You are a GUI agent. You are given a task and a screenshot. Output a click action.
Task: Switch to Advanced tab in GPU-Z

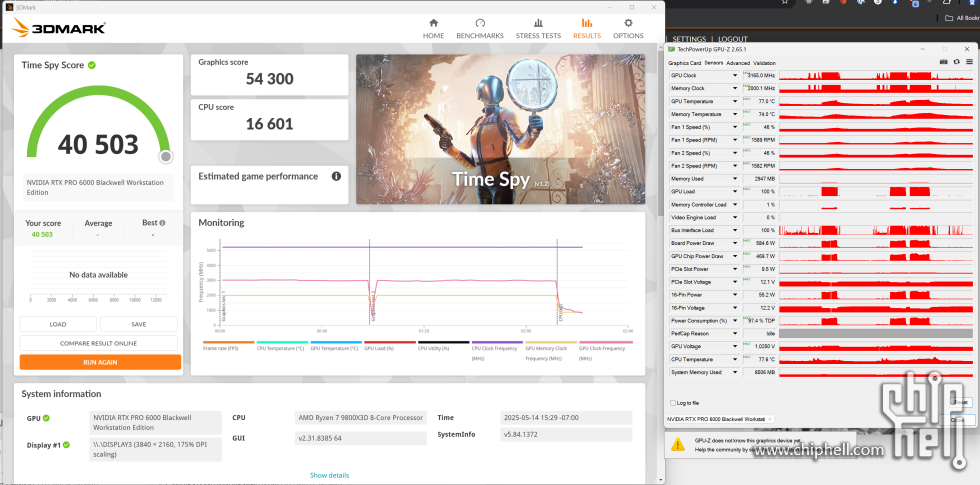[738, 63]
